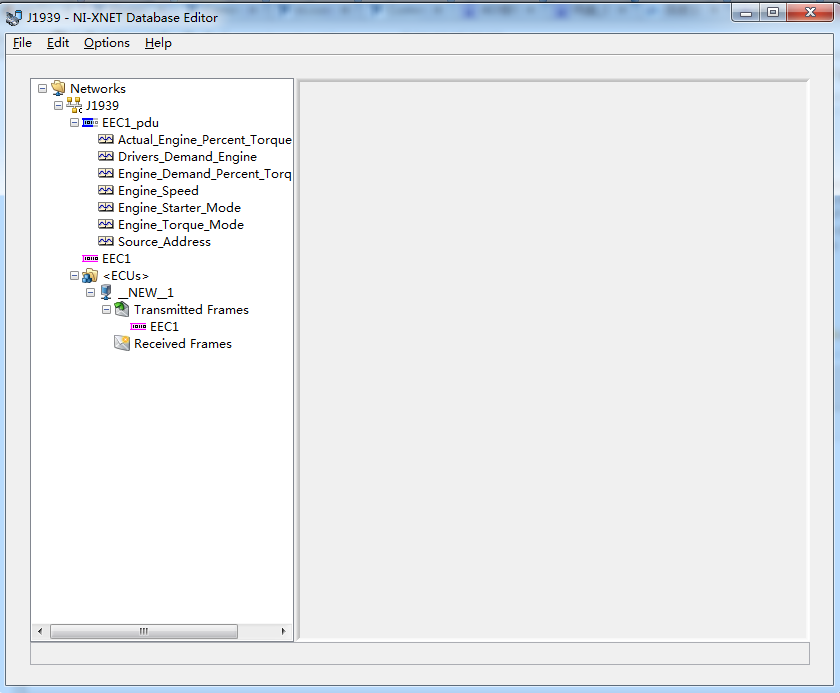Select the Drivers_Demand_Engine signal
The width and height of the screenshot is (840, 693).
tap(188, 157)
